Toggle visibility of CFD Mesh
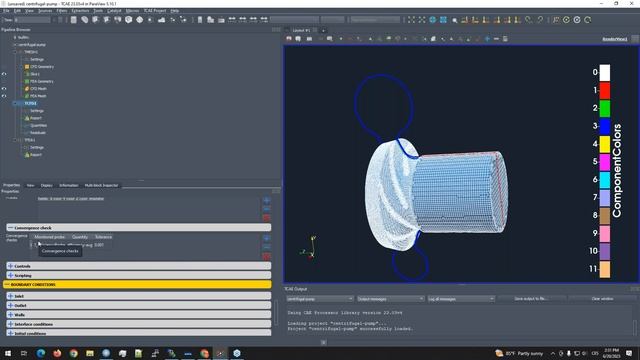This screenshot has width=640, height=360. point(4,89)
